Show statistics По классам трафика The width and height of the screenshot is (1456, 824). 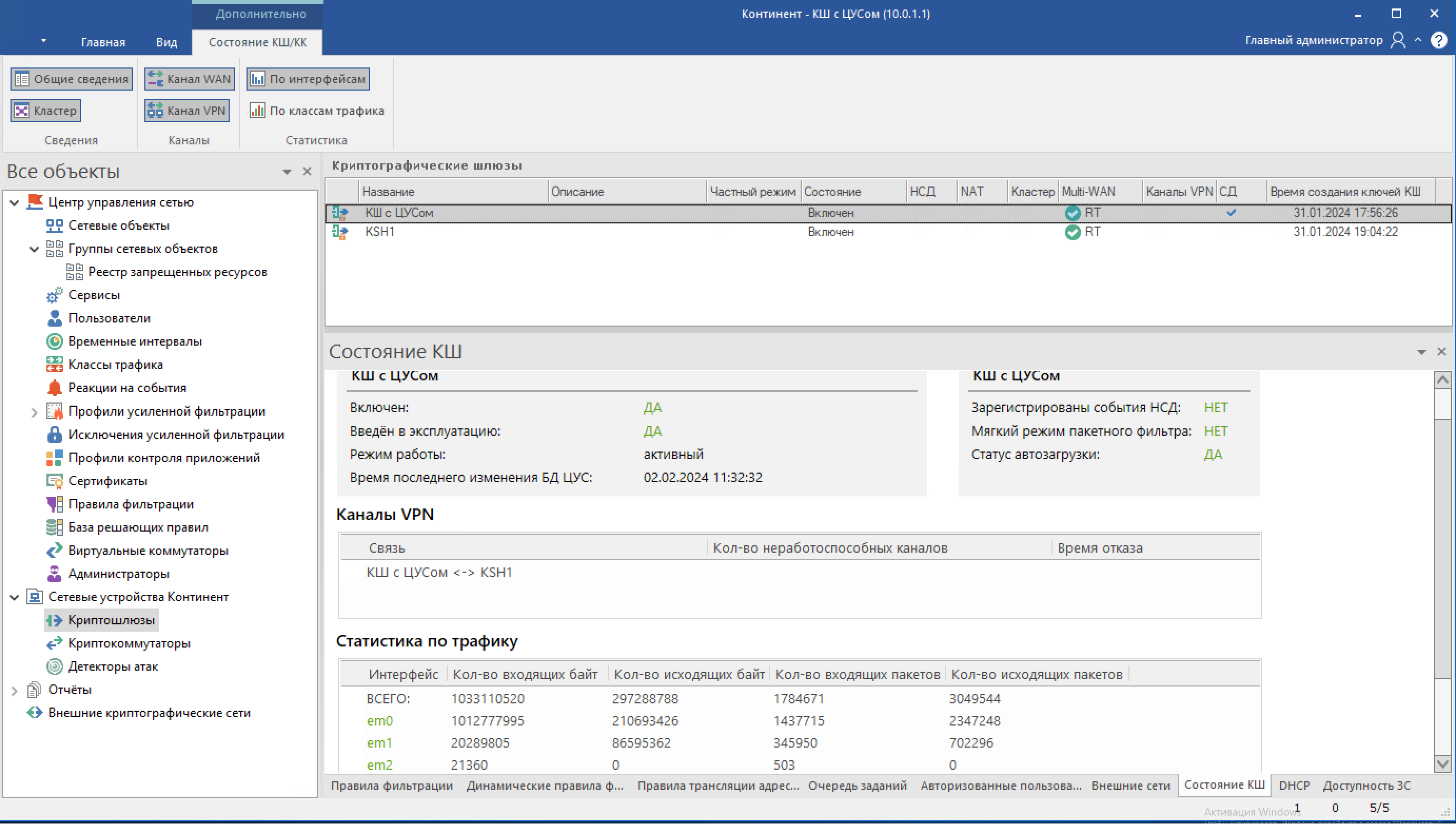coord(317,110)
